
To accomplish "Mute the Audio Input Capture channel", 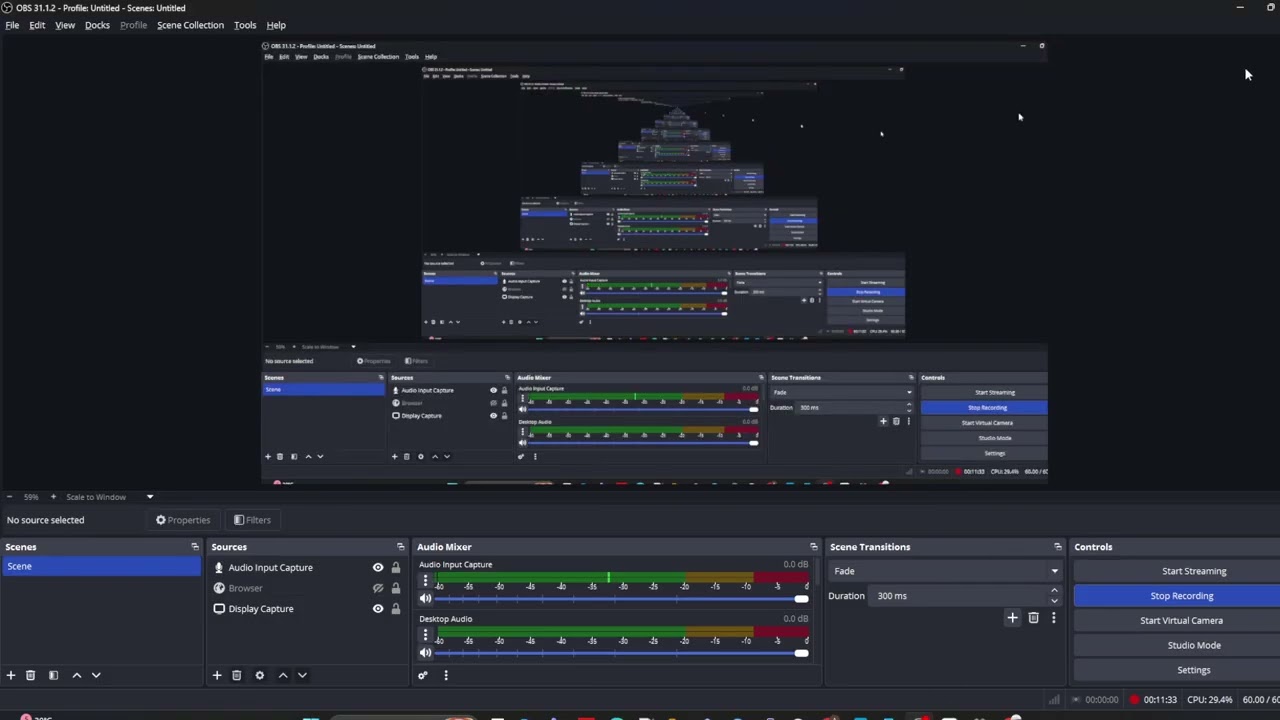I will tap(425, 599).
